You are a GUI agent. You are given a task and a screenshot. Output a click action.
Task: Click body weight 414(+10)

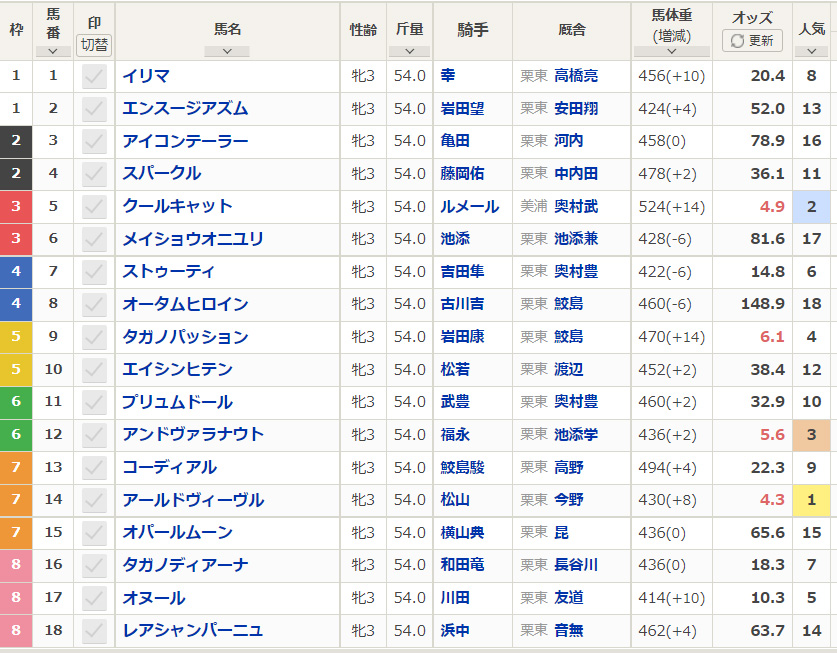tap(672, 597)
